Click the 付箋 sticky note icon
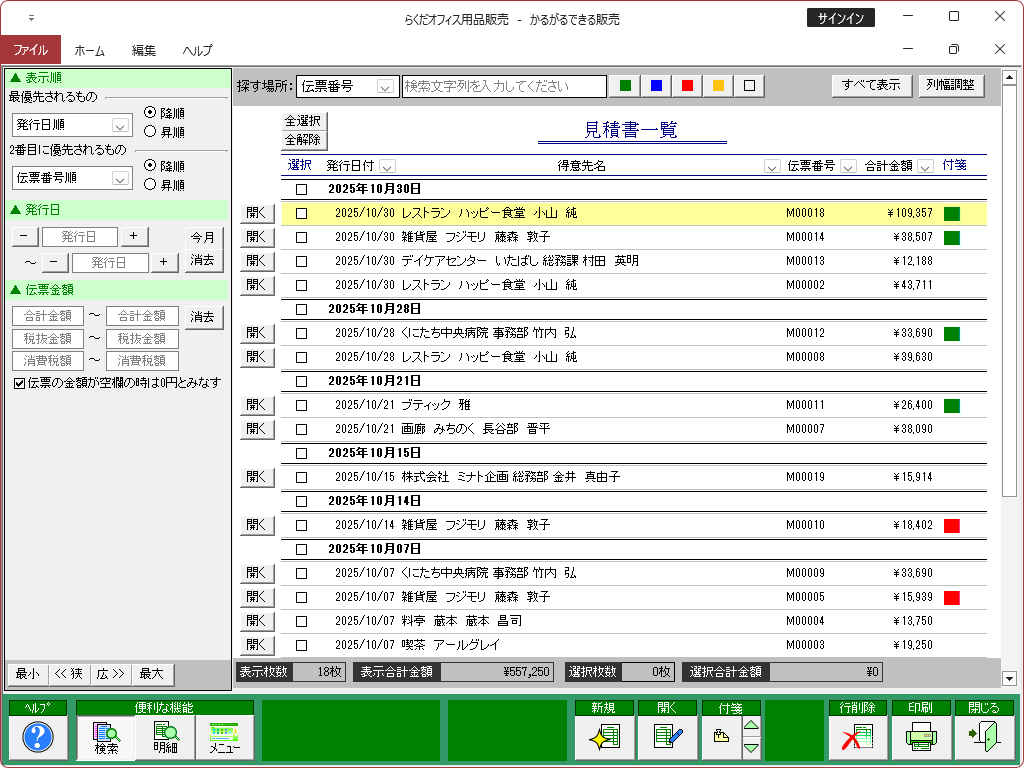1024x768 pixels. click(x=721, y=738)
